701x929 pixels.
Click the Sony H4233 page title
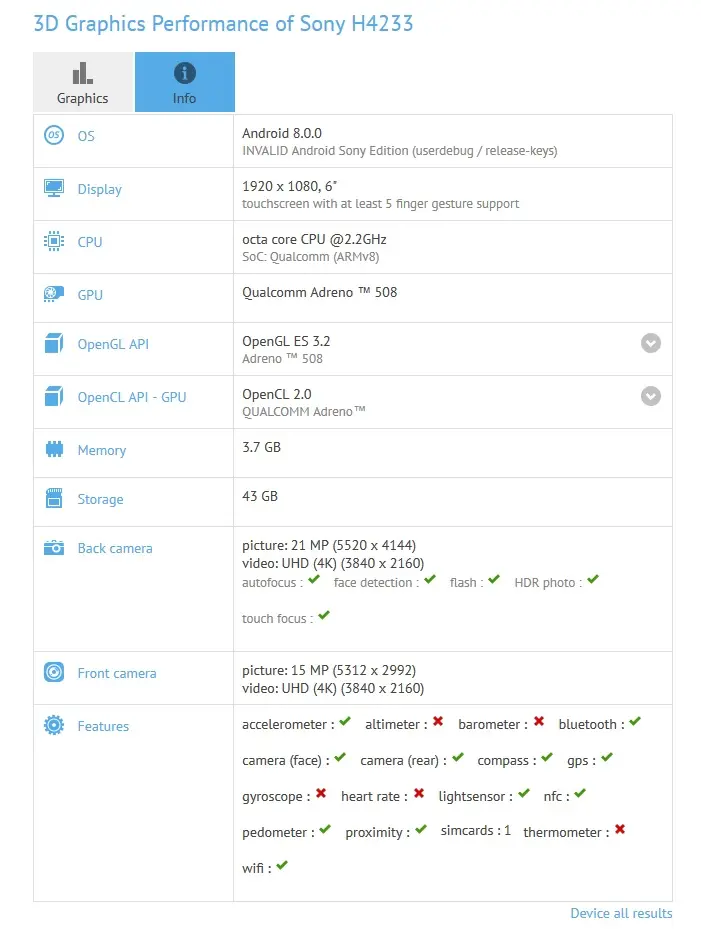tap(223, 23)
